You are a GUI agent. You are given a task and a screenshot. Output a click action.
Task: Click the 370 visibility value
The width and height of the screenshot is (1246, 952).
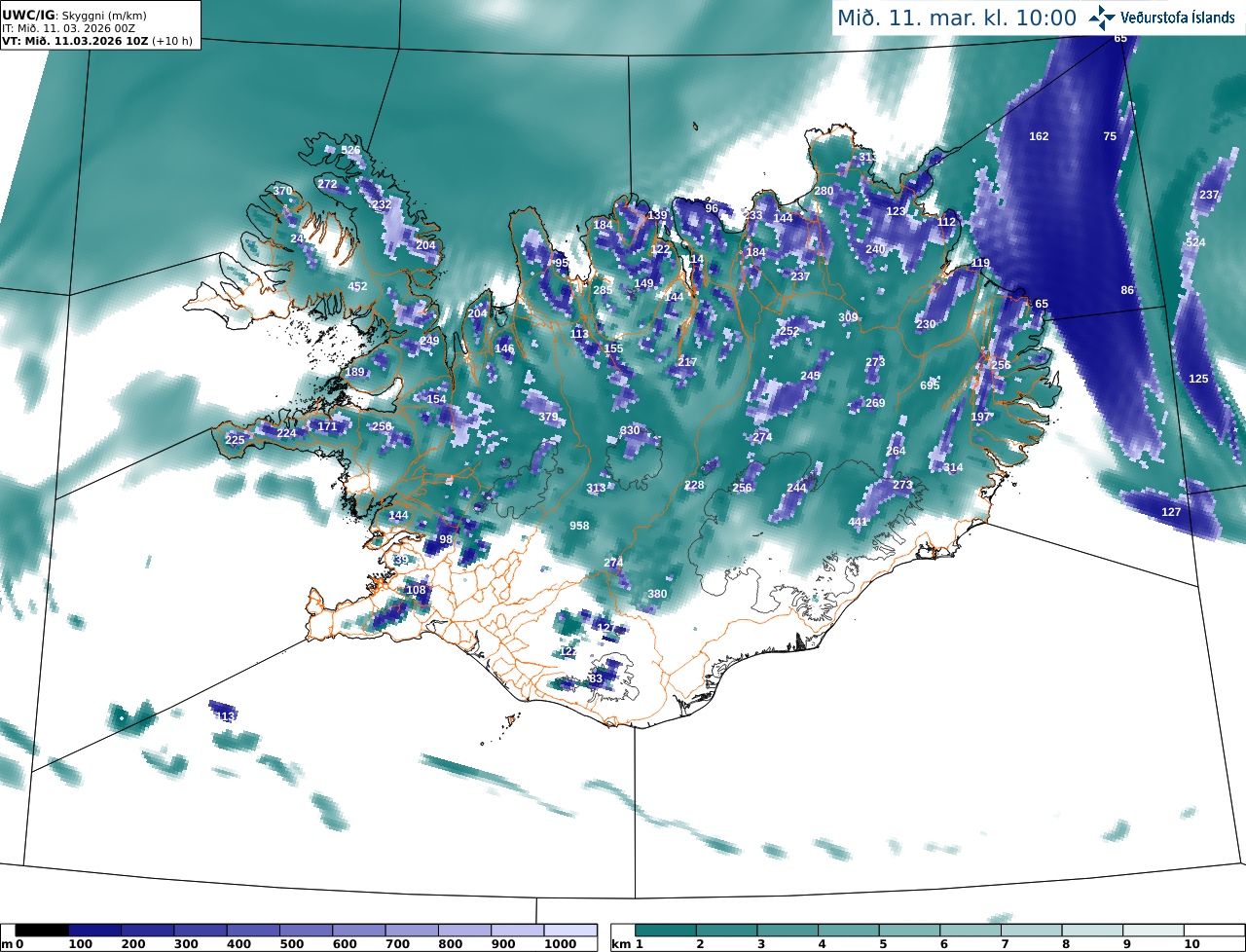tap(282, 191)
